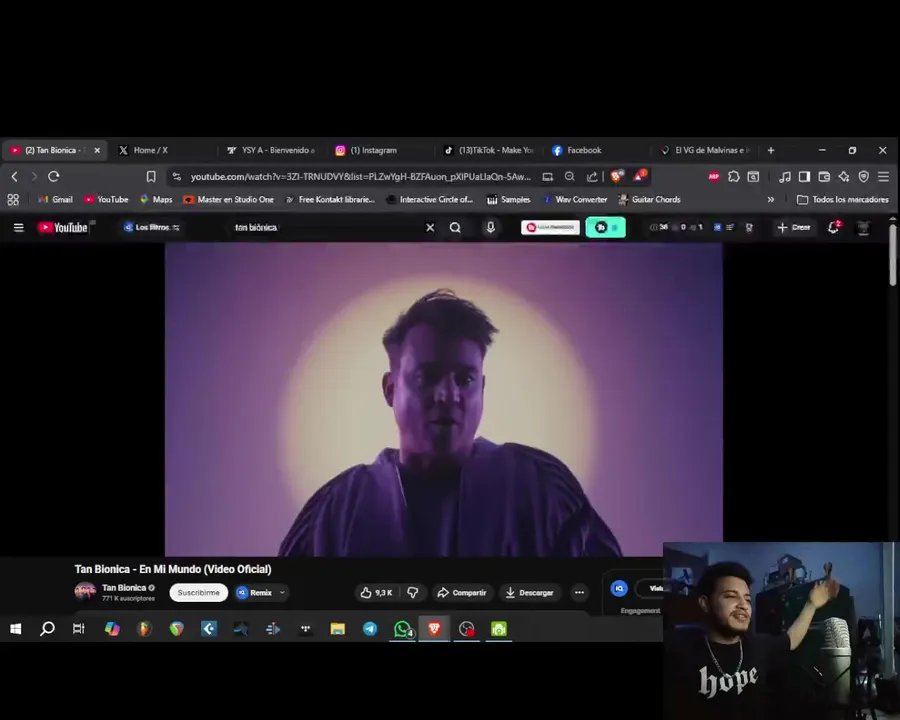The height and width of the screenshot is (720, 900).
Task: Open the more actions three-dot menu
Action: (579, 593)
